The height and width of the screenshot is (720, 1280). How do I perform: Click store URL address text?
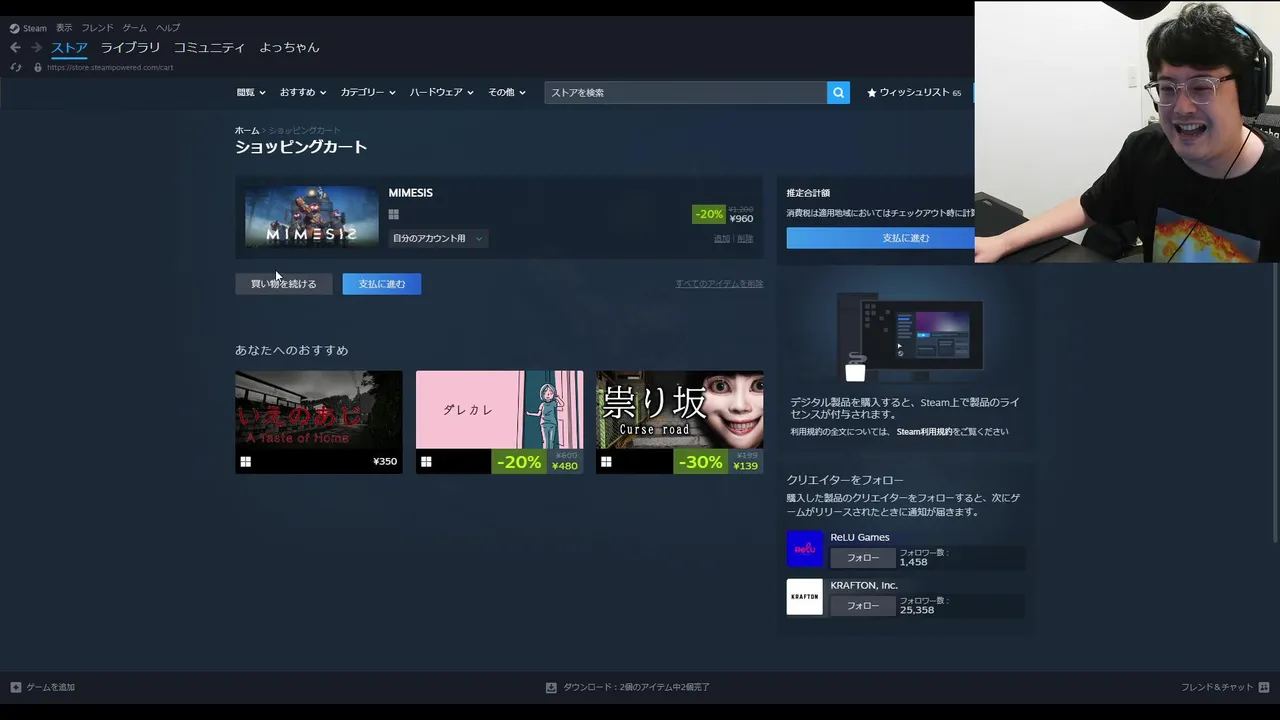tap(110, 68)
